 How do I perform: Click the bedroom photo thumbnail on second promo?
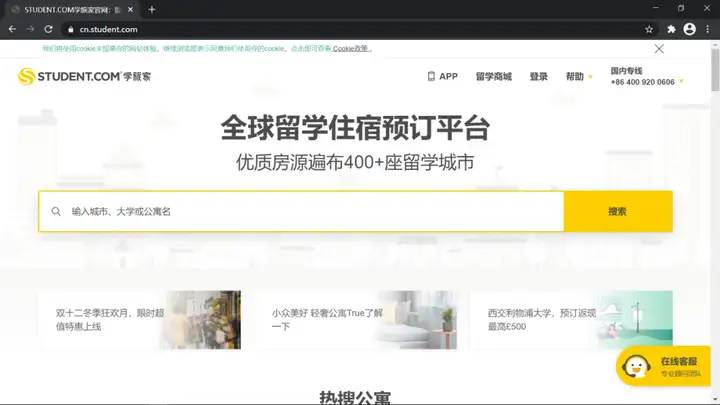coord(418,320)
